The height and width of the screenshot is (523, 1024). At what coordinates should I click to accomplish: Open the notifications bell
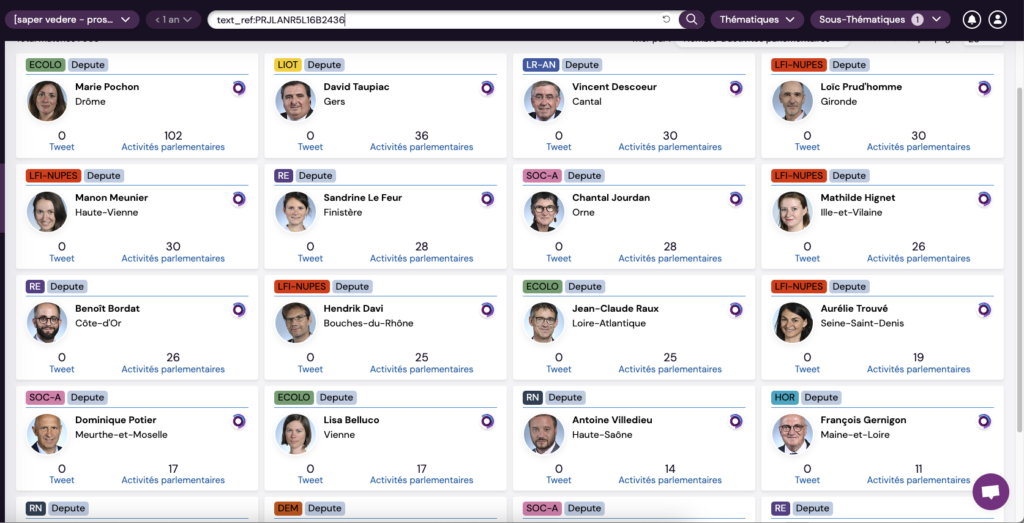971,19
